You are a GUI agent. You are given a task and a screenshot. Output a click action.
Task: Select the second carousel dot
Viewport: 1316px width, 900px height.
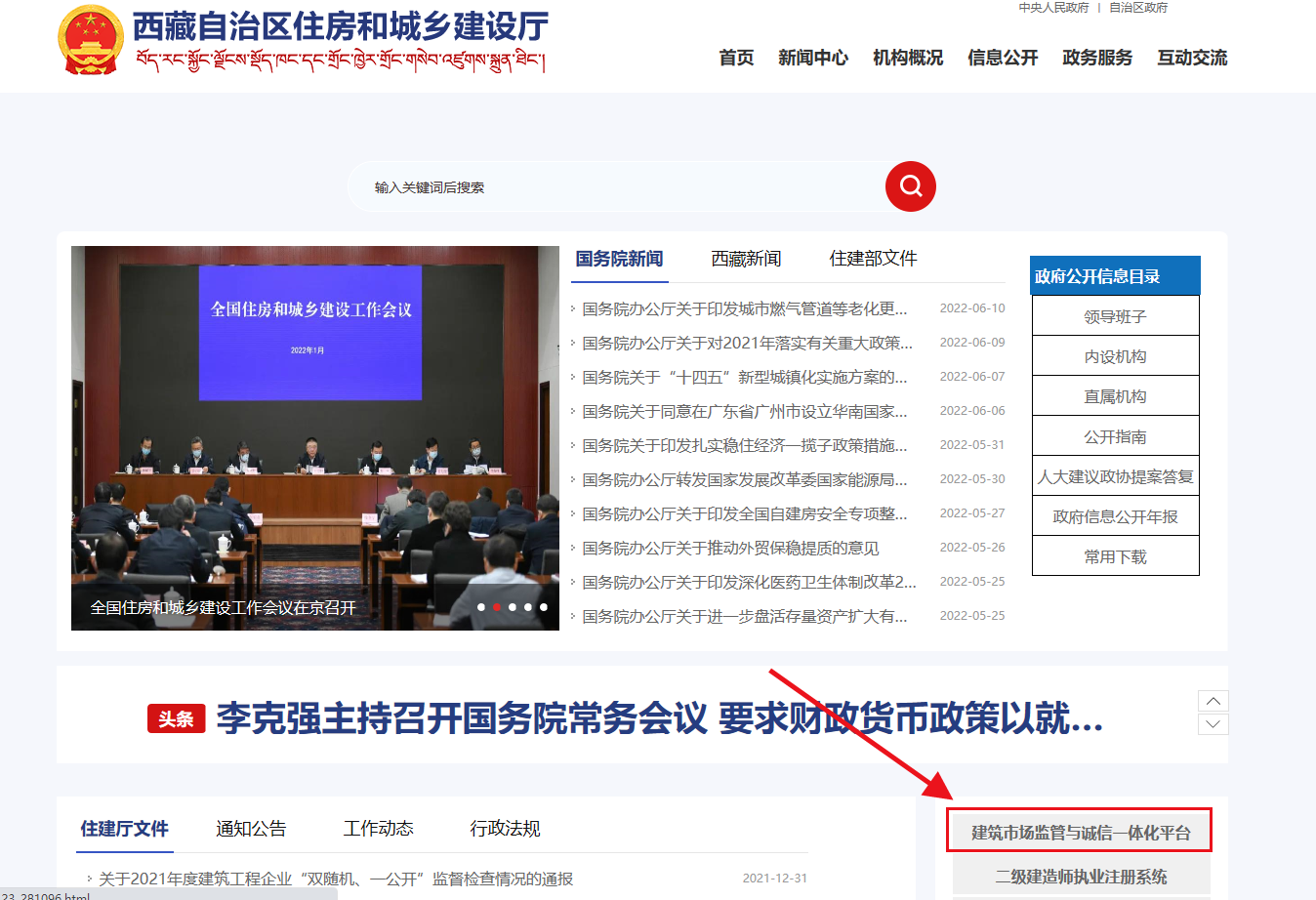click(496, 607)
